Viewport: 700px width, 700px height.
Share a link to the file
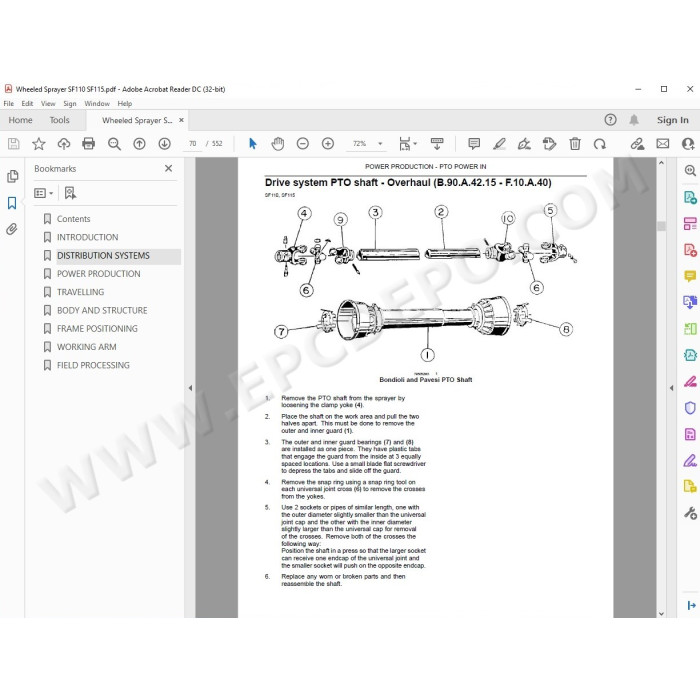click(x=638, y=144)
